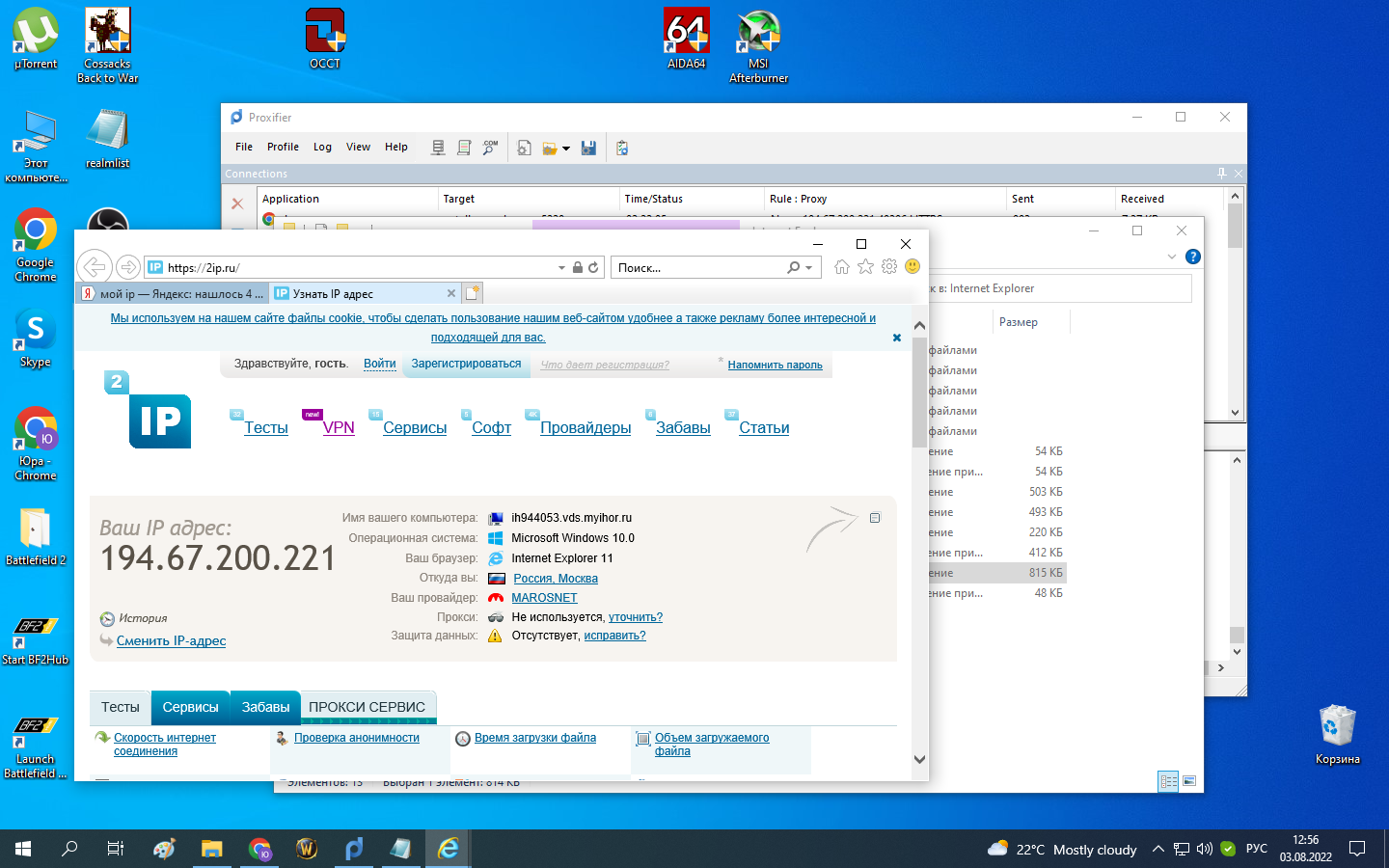Open Internet Explorer favorites star
Viewport: 1389px width, 868px height.
865,267
